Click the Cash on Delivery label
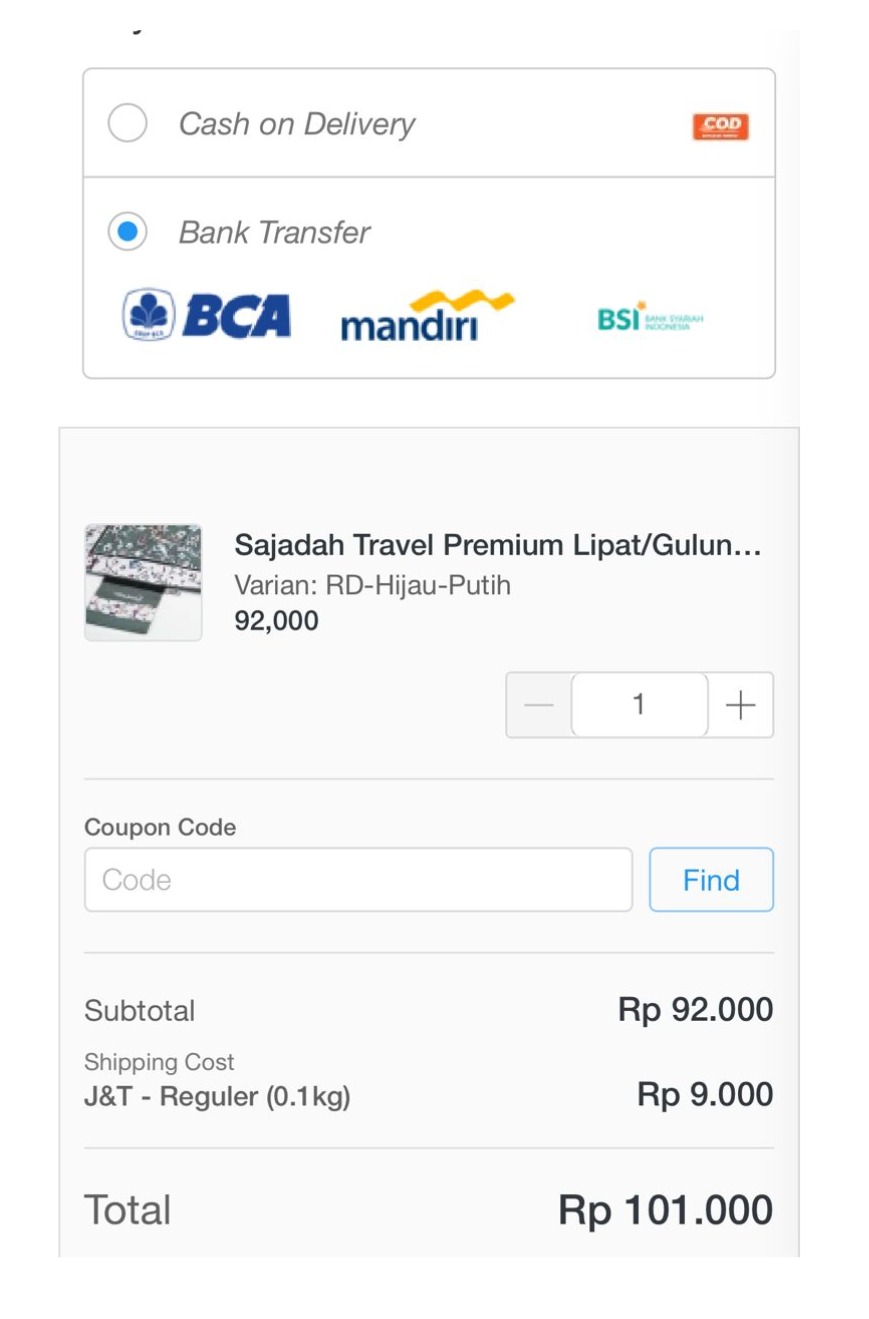This screenshot has height=1319, width=869. click(296, 124)
